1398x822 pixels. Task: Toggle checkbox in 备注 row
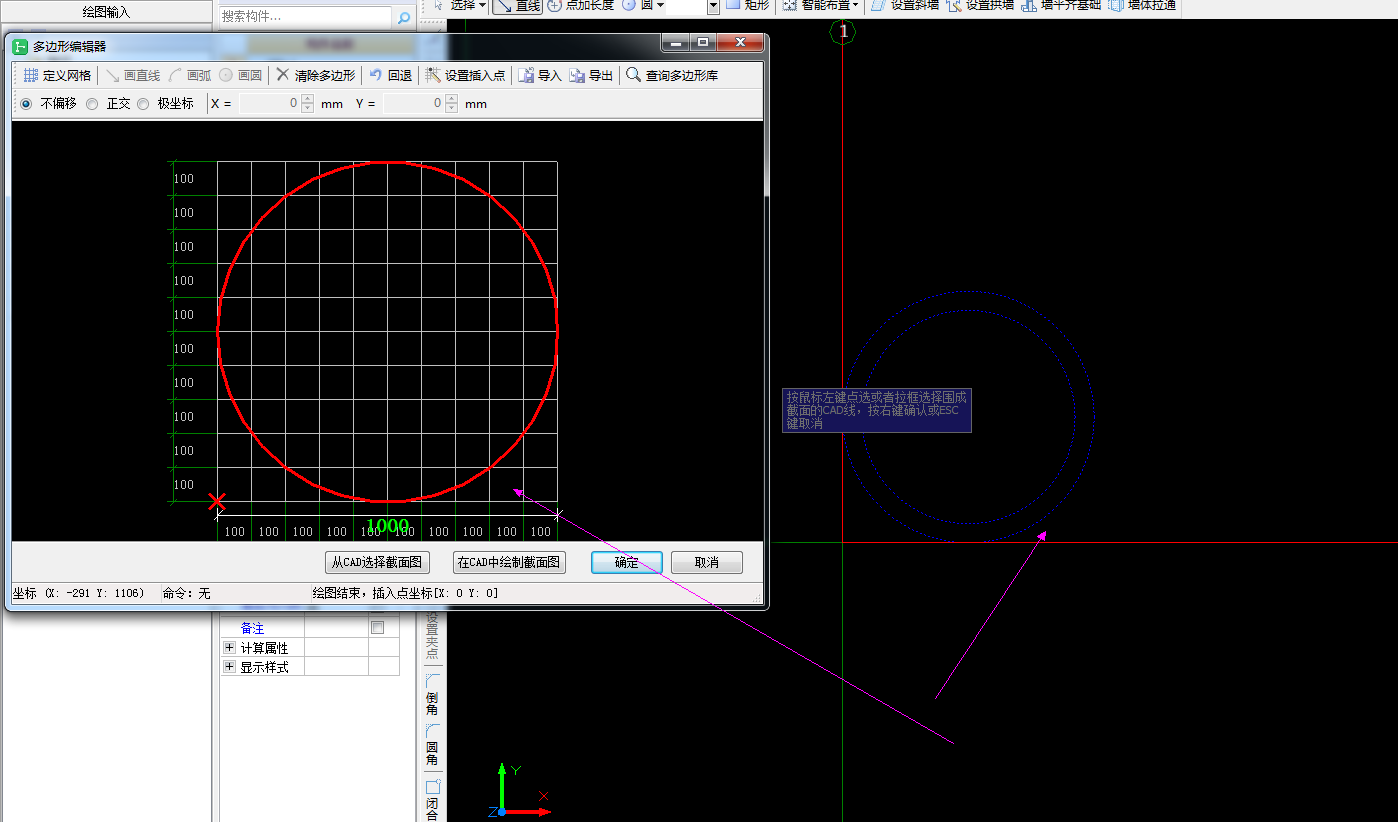377,628
